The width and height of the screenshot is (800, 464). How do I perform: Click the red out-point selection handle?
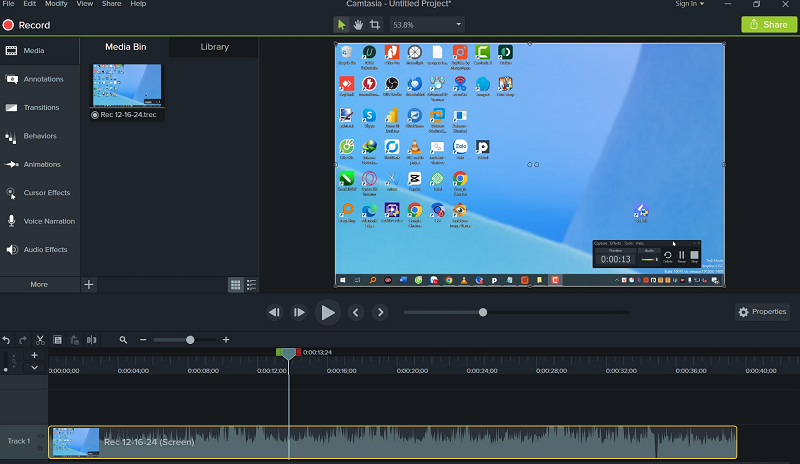298,352
